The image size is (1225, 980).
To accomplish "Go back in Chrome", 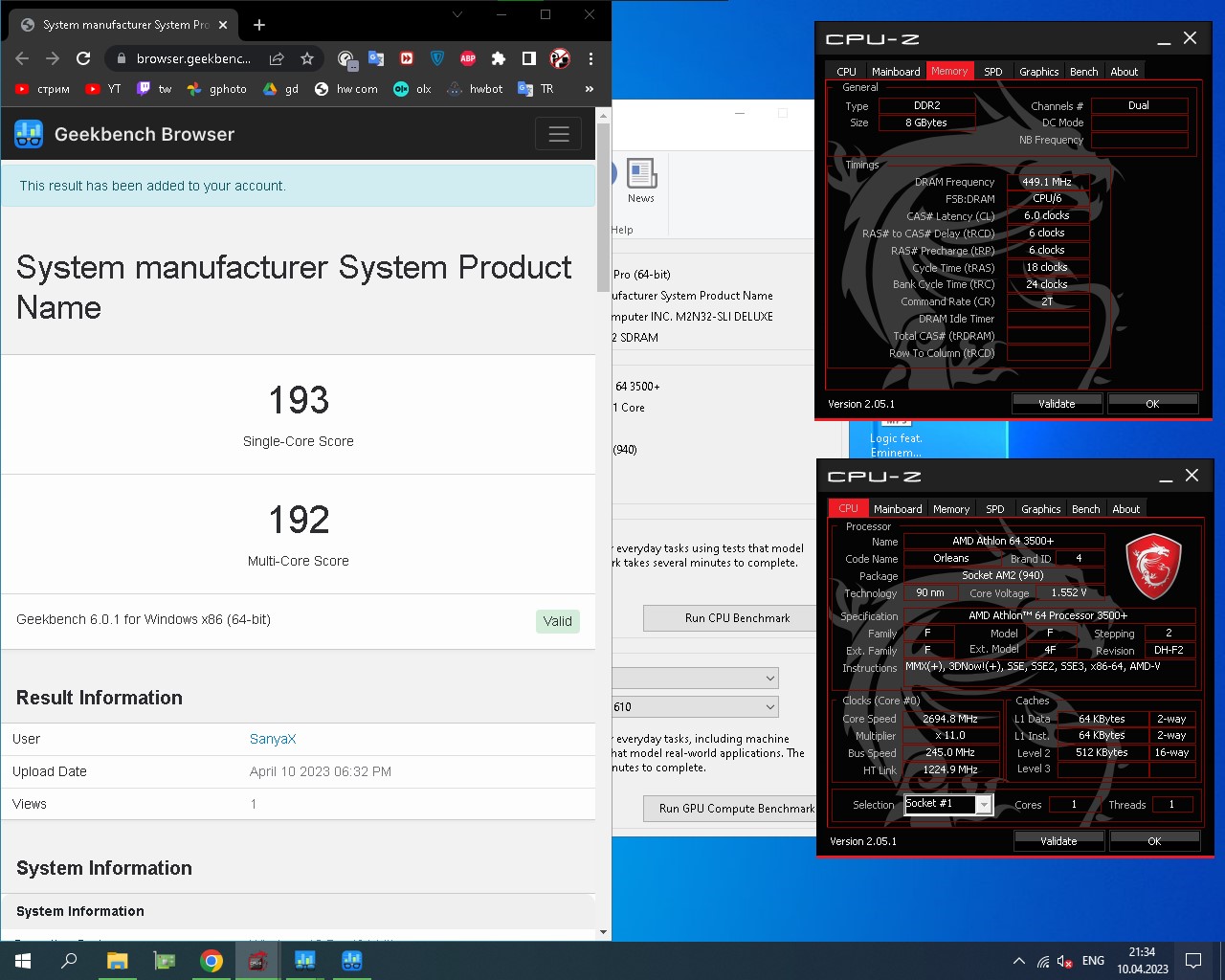I will point(22,58).
